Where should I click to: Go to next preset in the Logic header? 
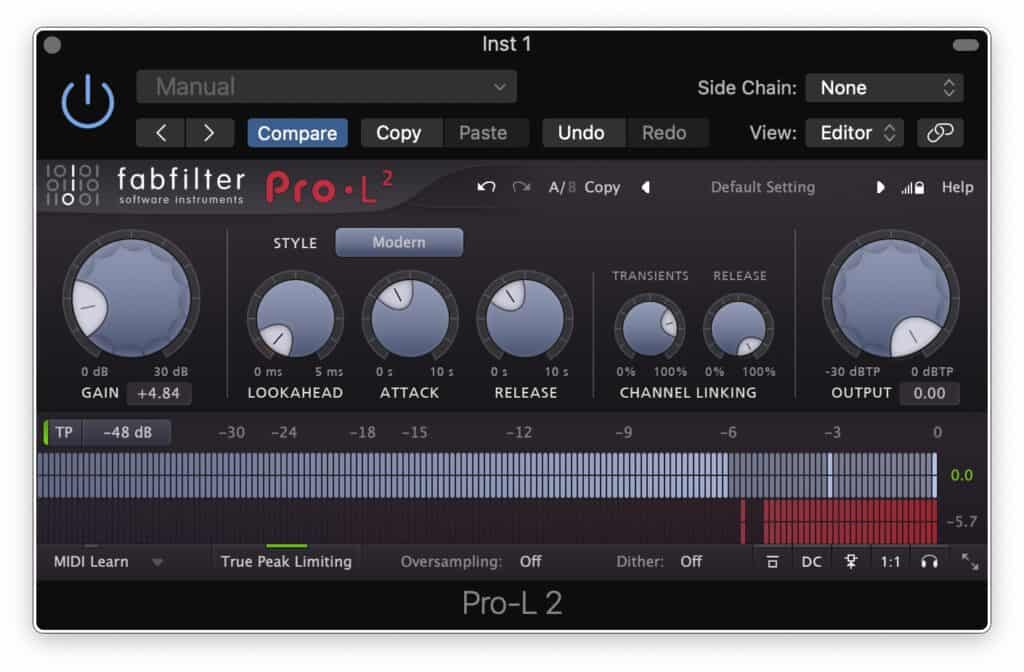coord(209,133)
